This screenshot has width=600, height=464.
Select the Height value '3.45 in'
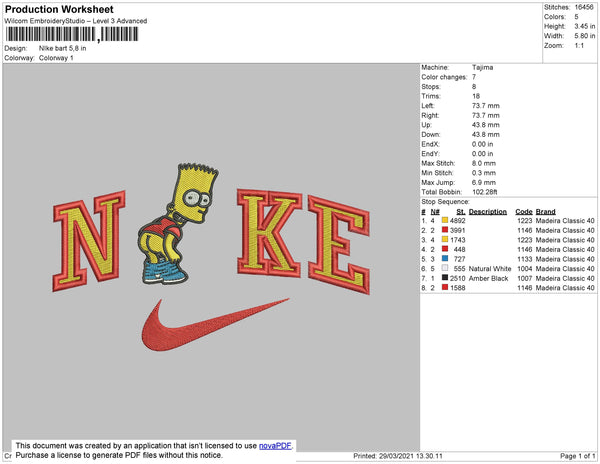tap(585, 26)
